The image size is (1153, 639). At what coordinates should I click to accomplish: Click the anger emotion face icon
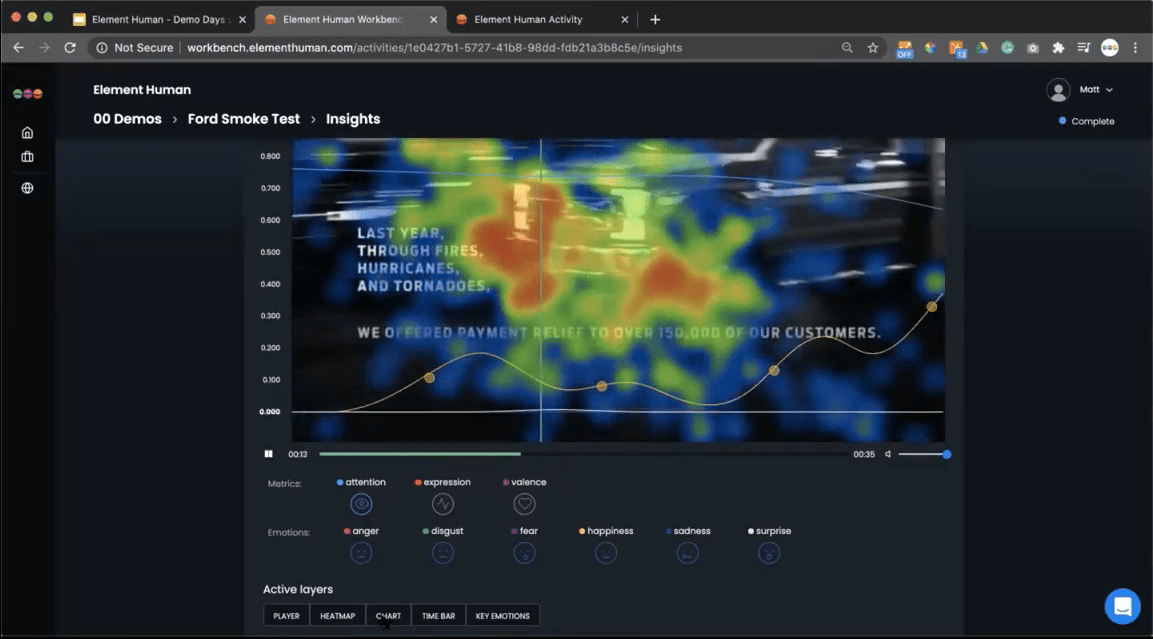tap(361, 552)
